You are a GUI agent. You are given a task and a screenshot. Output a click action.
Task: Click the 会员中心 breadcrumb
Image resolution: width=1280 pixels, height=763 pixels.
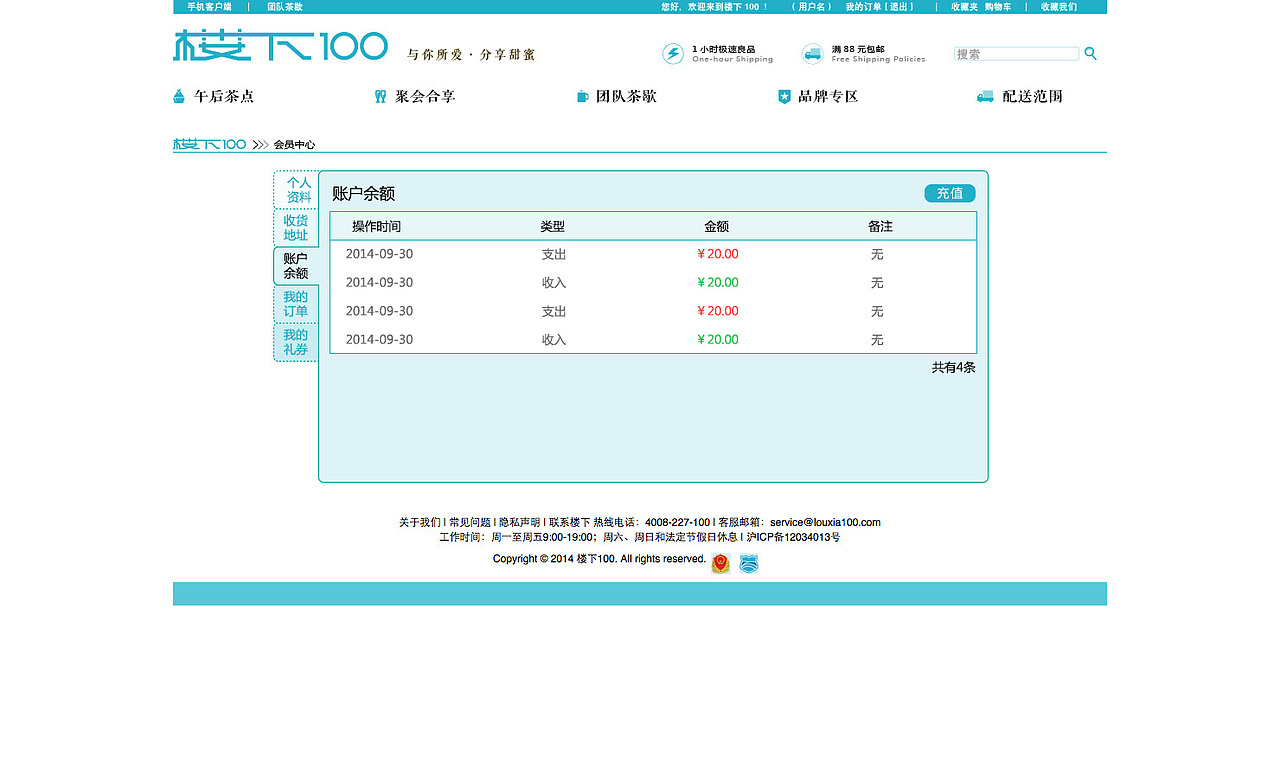pyautogui.click(x=294, y=145)
